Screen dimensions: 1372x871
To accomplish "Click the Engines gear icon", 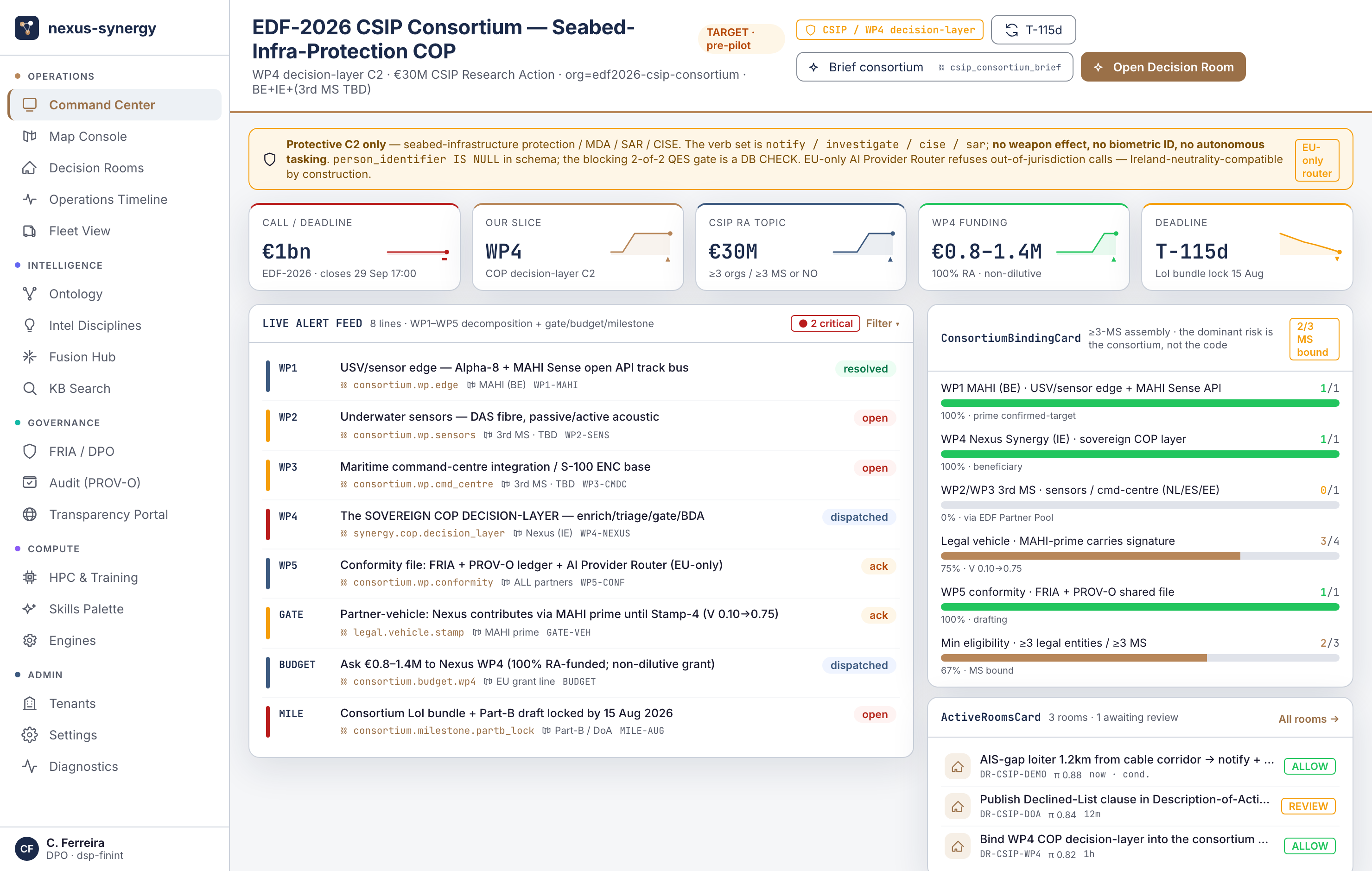I will click(30, 640).
